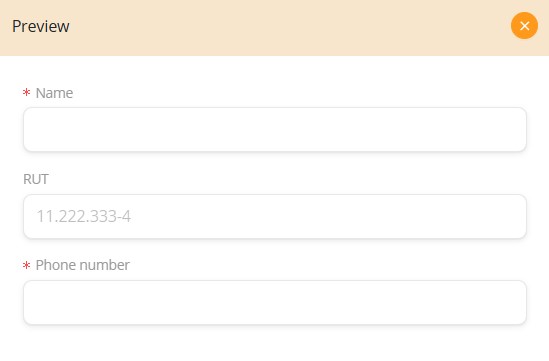The image size is (549, 361).
Task: Click the peach Preview header bar
Action: pos(274,28)
